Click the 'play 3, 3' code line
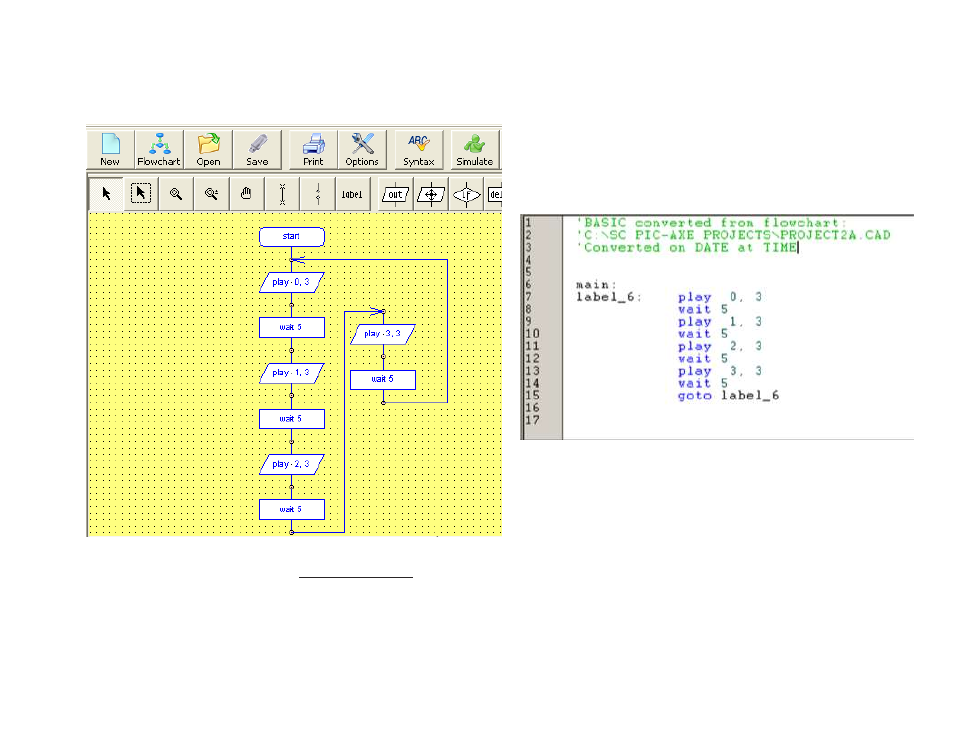The height and width of the screenshot is (737, 954). point(720,371)
